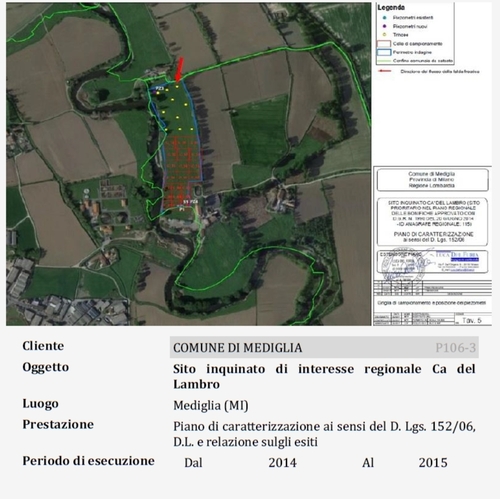Image resolution: width=500 pixels, height=499 pixels.
Task: Click the blue rectangle legend swatch
Action: pyautogui.click(x=384, y=52)
